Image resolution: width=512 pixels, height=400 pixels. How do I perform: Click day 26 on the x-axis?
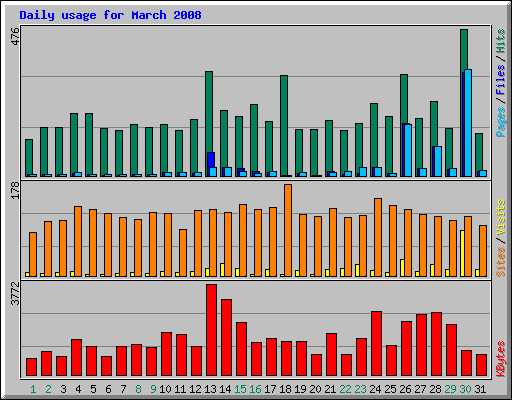[405, 389]
